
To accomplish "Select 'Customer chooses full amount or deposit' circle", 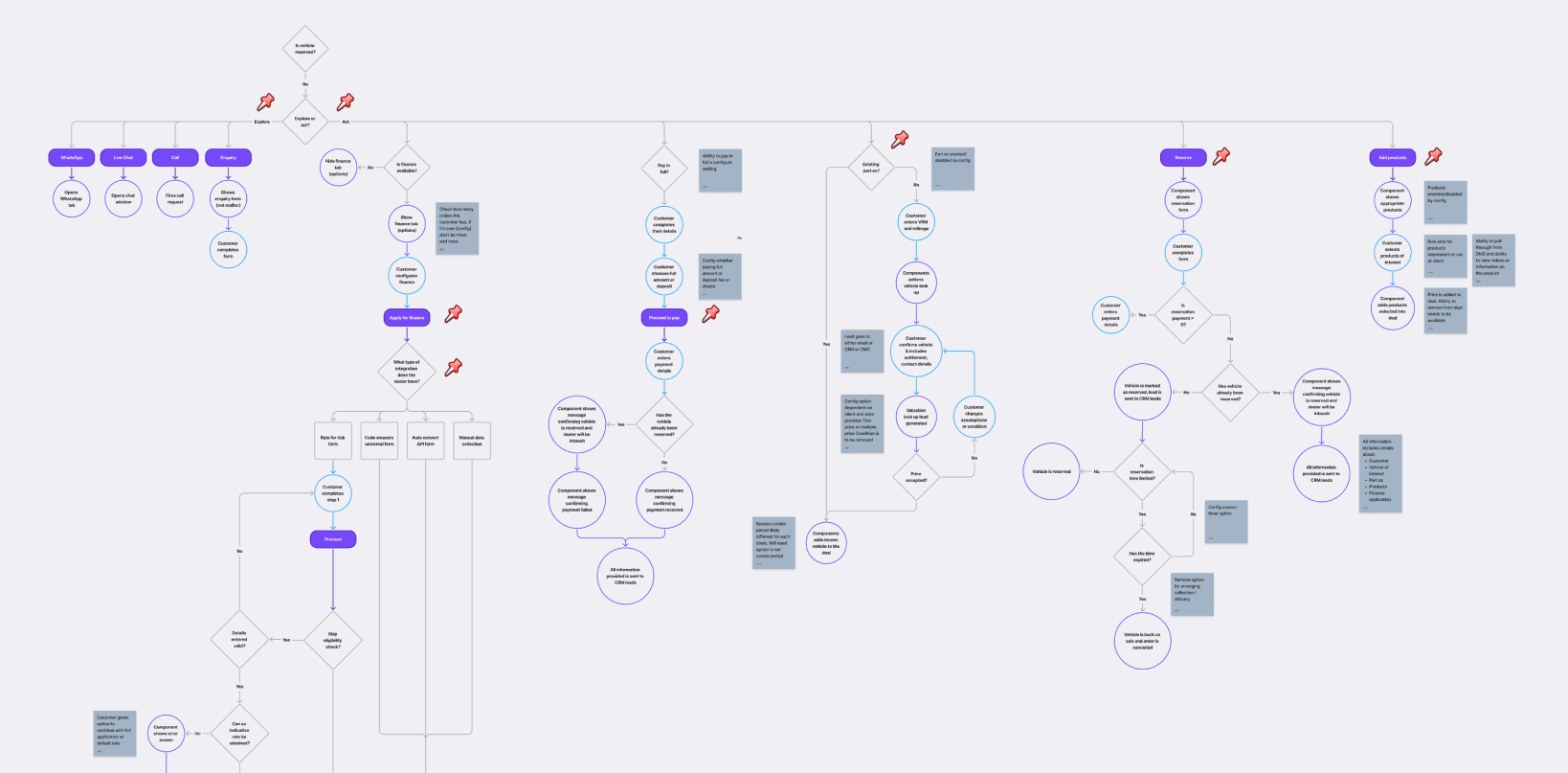I will [x=664, y=277].
